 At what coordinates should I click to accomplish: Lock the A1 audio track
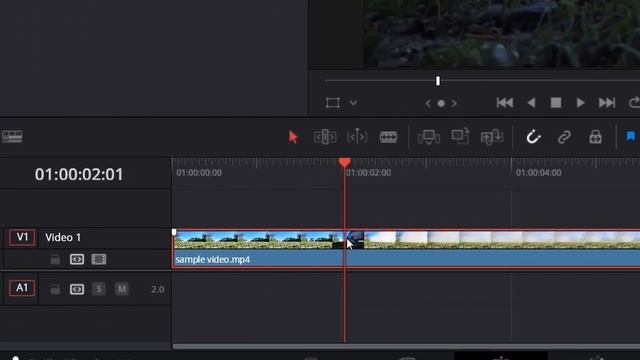click(55, 289)
